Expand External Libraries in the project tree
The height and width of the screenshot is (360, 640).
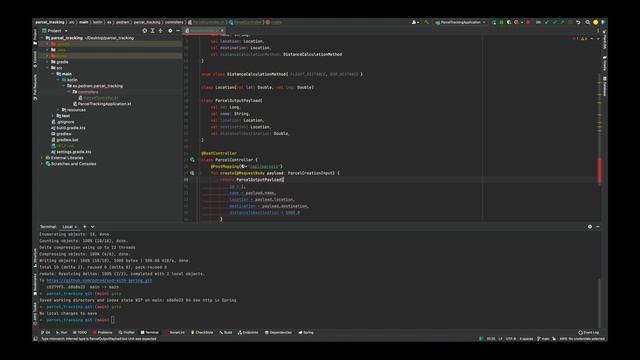[42, 158]
